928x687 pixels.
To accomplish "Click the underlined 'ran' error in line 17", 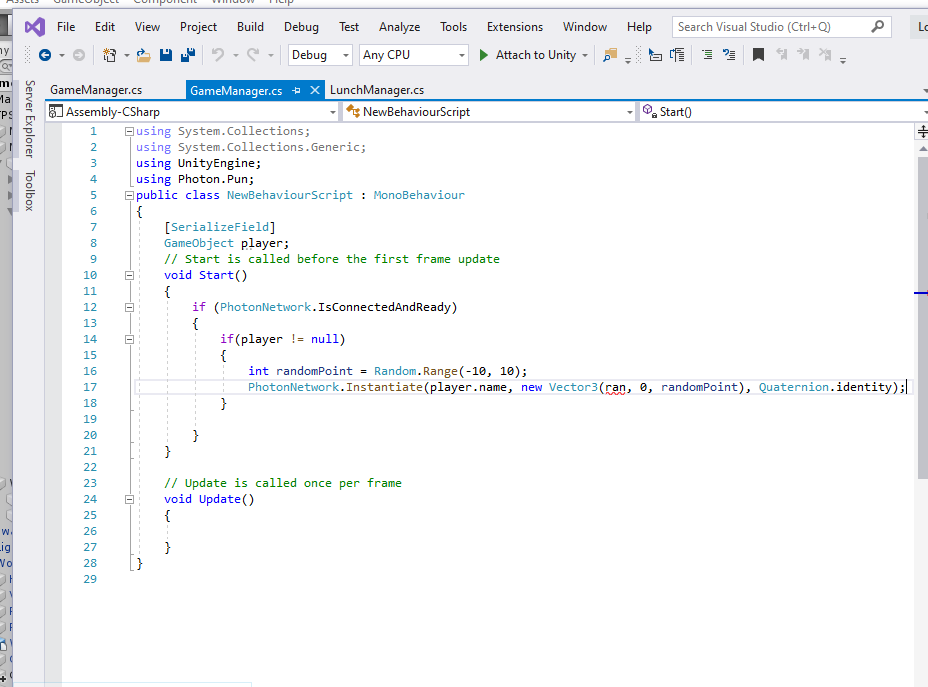I will (x=615, y=388).
